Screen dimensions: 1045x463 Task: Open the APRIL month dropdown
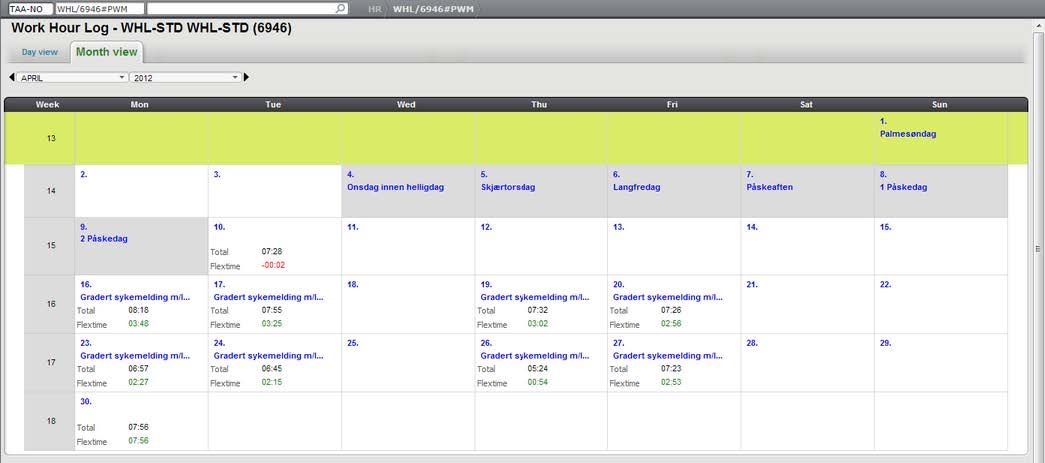(71, 77)
